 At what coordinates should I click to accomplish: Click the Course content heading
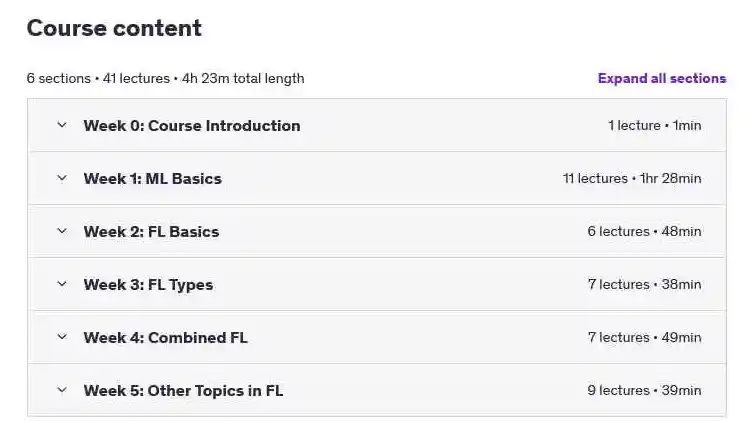point(114,28)
